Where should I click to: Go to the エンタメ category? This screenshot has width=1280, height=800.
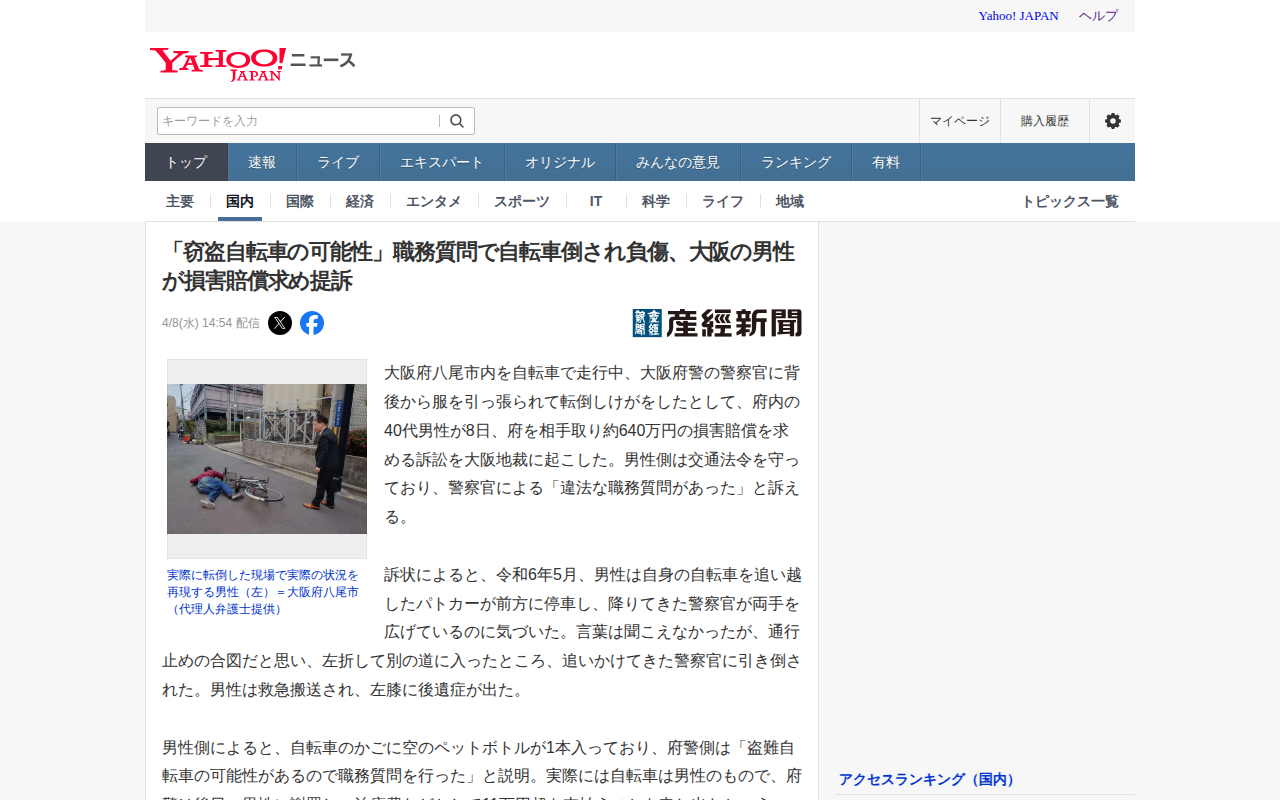pos(434,201)
